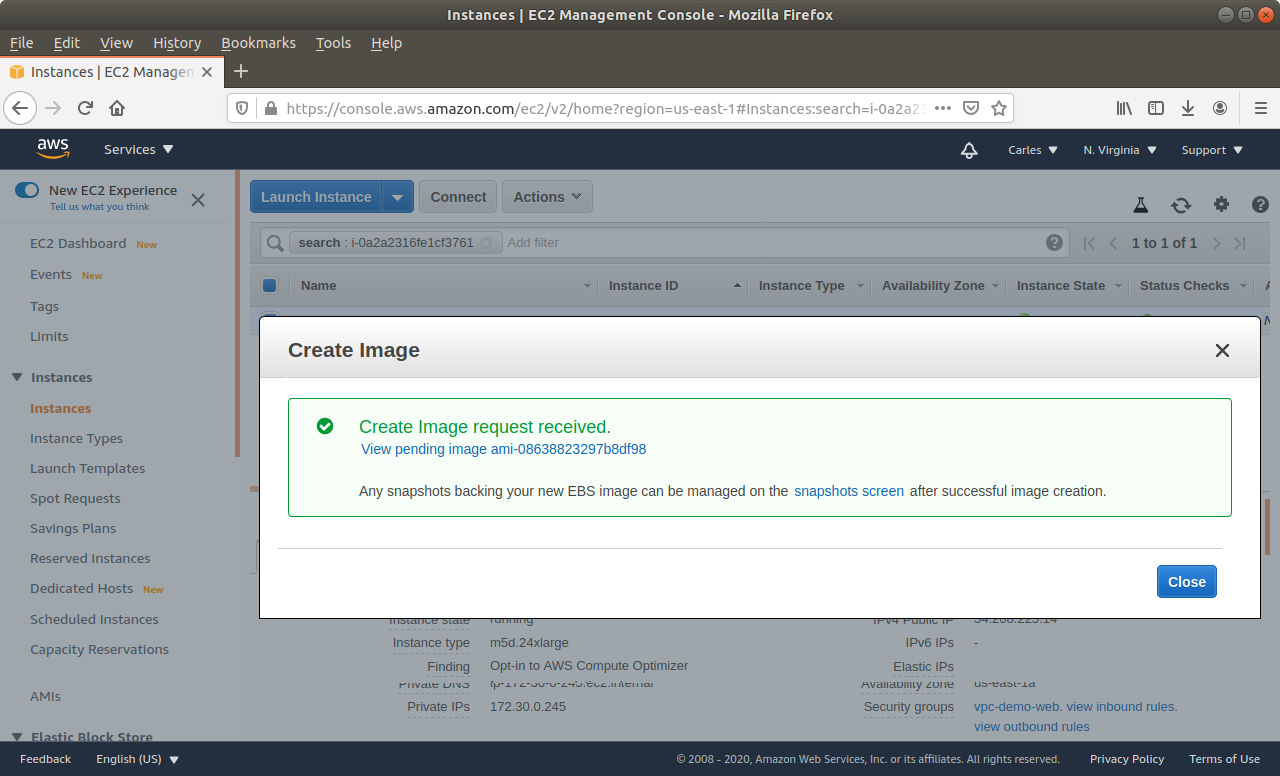
Task: Open the Actions dropdown
Action: [x=547, y=197]
